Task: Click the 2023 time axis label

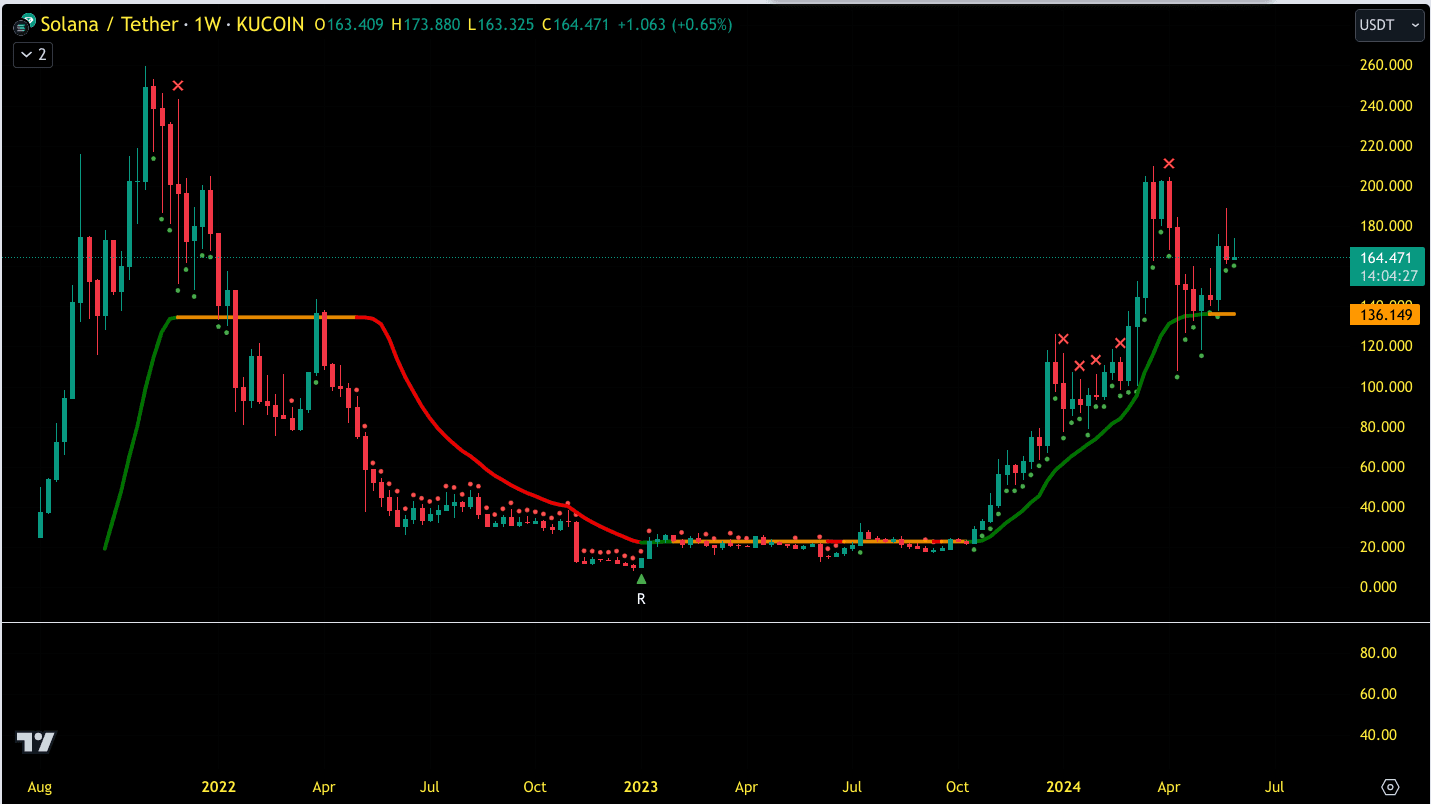Action: point(641,787)
